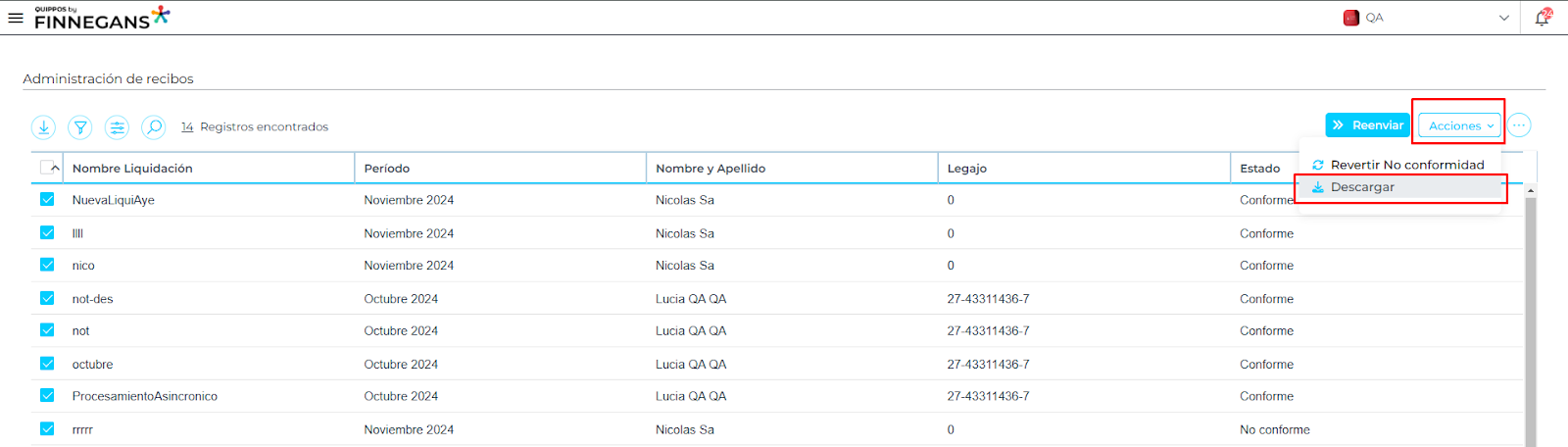Open the hamburger navigation menu

16,18
